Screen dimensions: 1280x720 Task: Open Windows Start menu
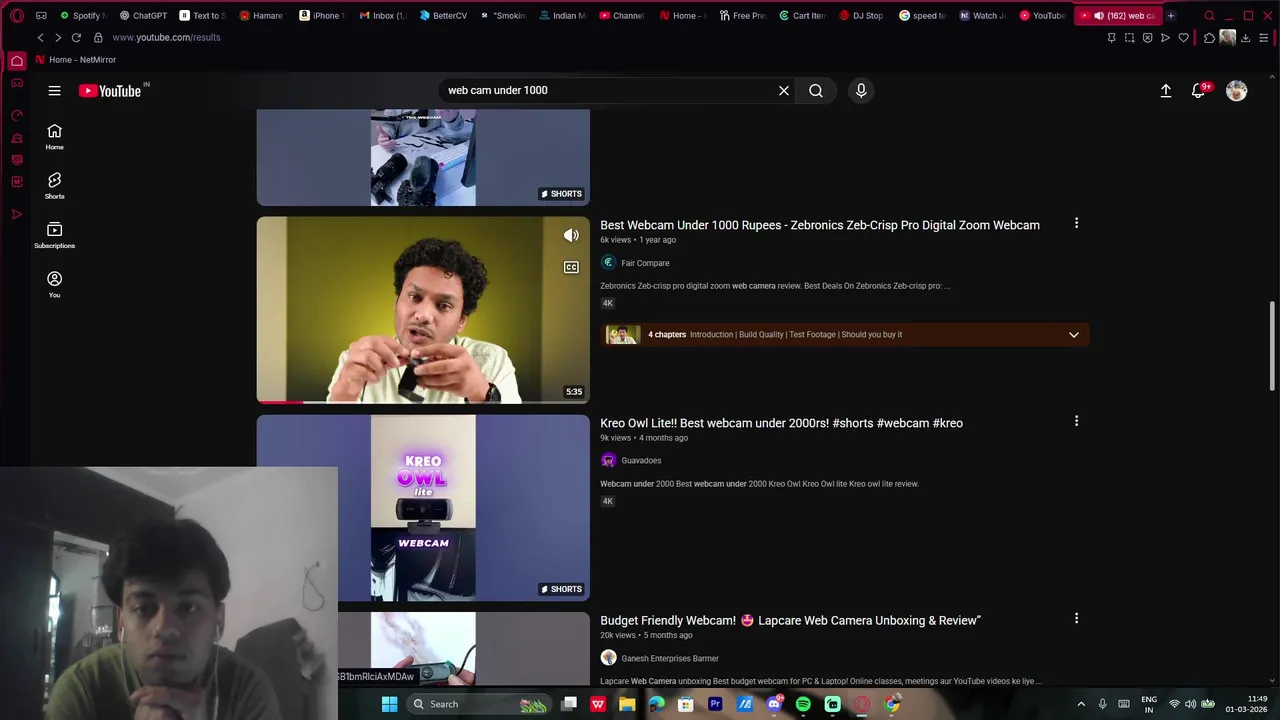pos(389,704)
